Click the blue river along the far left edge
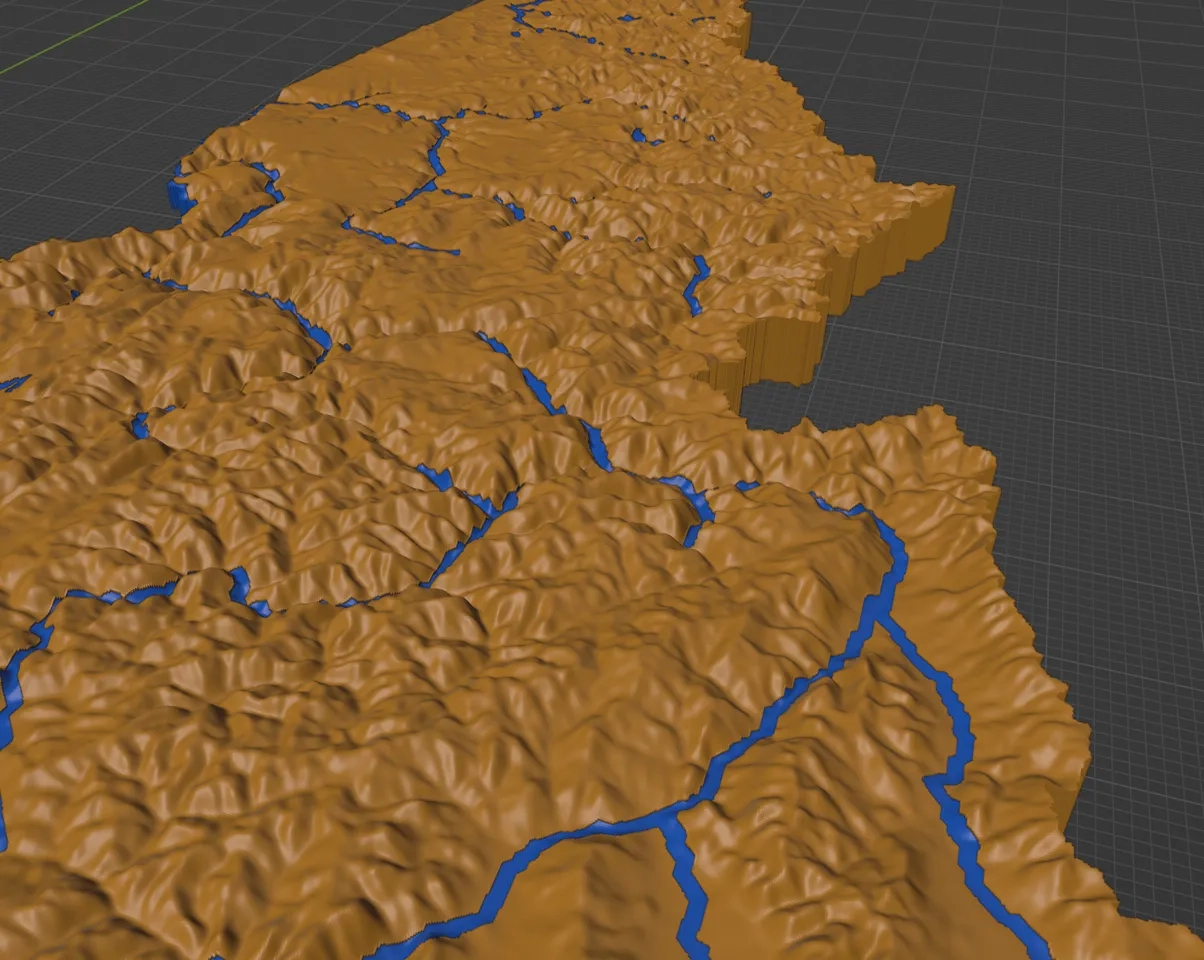 tap(12, 690)
